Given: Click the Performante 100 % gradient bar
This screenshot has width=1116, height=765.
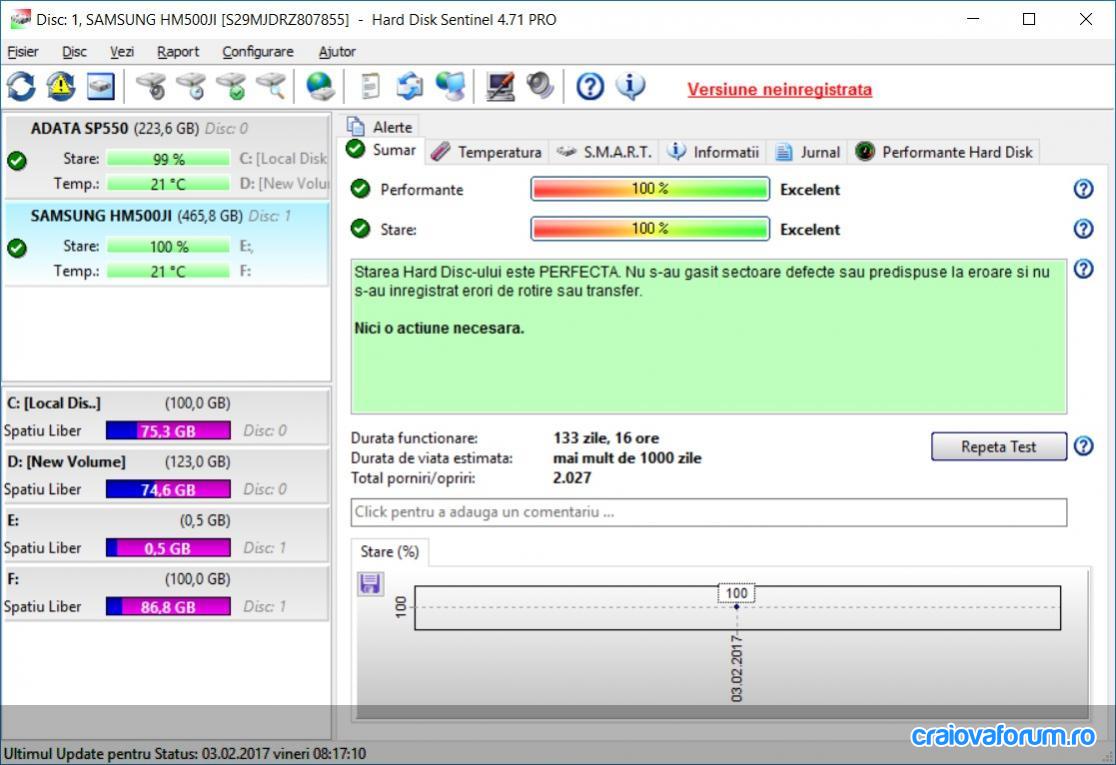Looking at the screenshot, I should coord(650,189).
